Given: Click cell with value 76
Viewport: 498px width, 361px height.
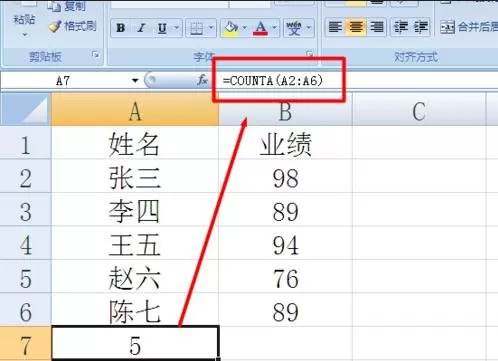Looking at the screenshot, I should click(x=285, y=277).
